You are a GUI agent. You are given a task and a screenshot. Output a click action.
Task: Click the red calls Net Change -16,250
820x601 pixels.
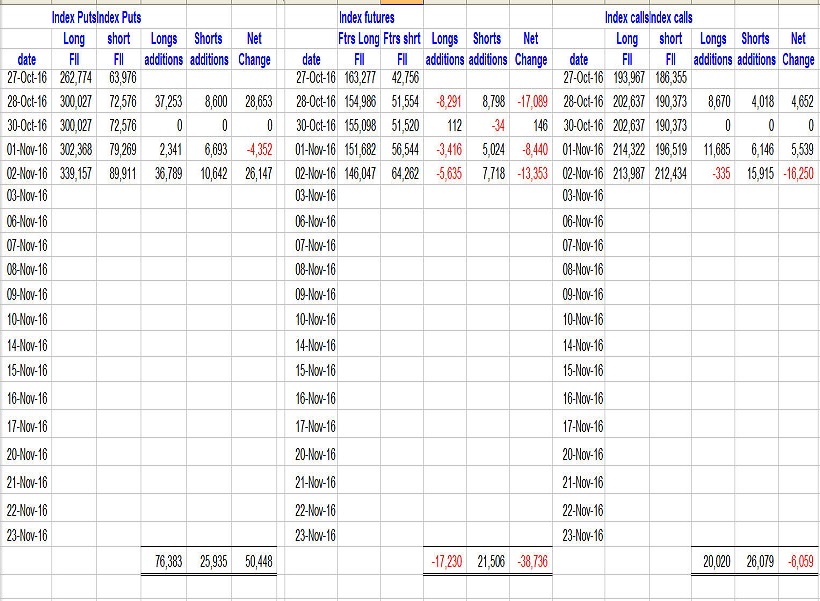(x=799, y=173)
